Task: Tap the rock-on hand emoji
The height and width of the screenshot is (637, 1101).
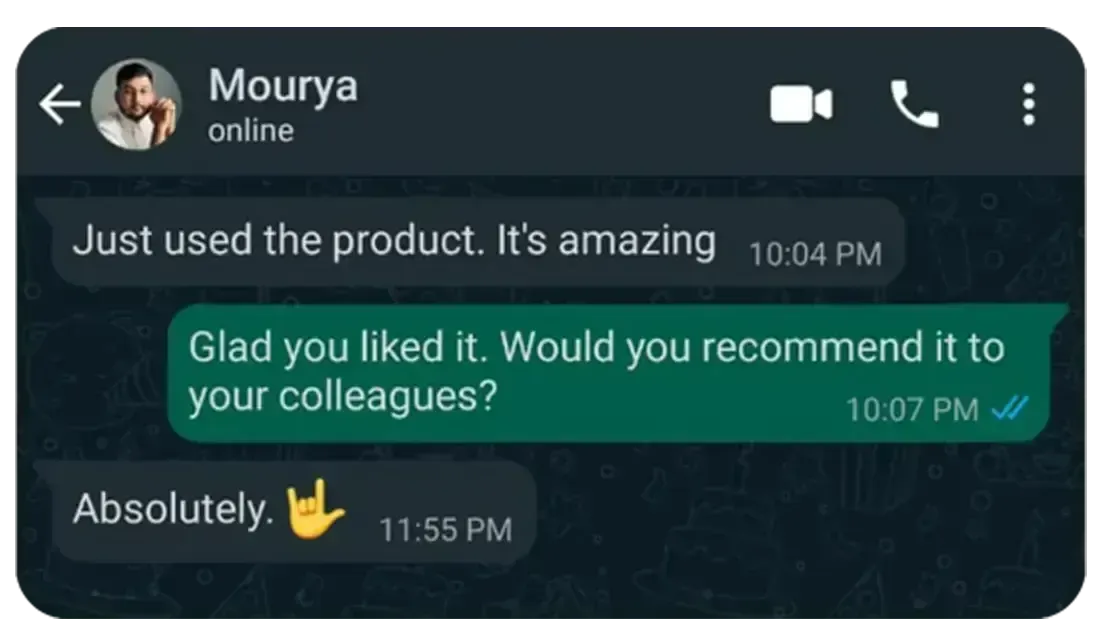Action: [x=315, y=509]
